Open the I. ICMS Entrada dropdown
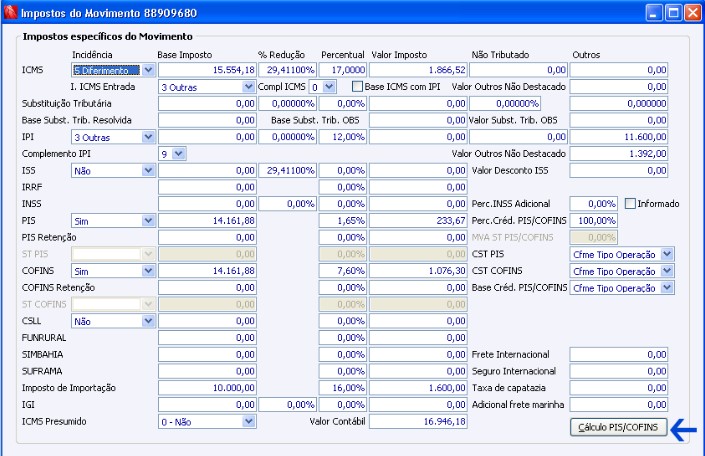The height and width of the screenshot is (456, 705). point(248,87)
